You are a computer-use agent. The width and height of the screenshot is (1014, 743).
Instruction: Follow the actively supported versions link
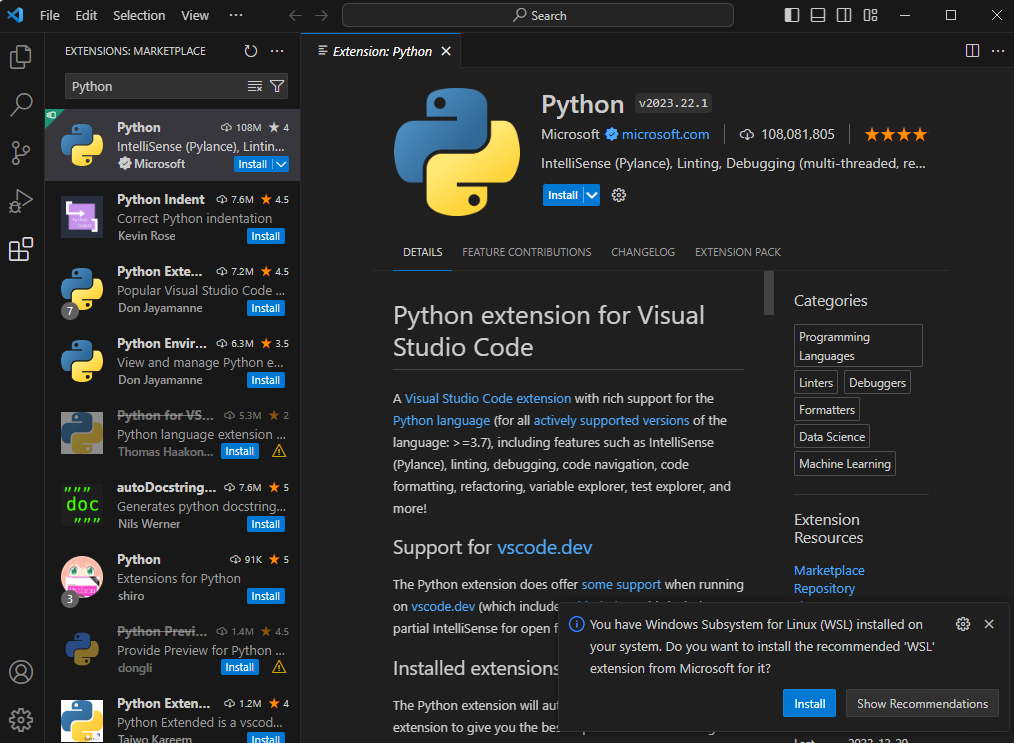(611, 420)
